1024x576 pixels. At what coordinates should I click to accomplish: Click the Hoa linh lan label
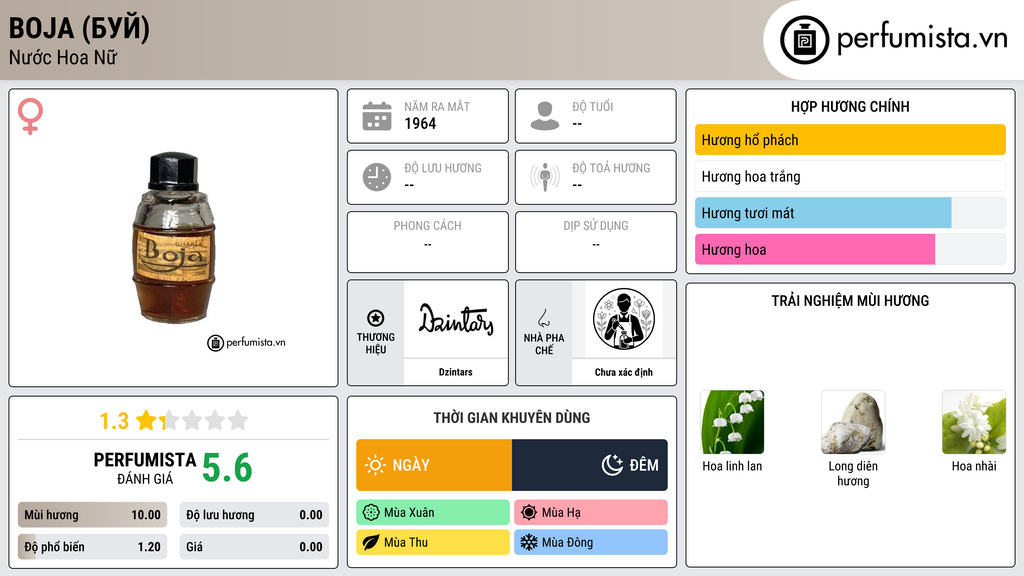tap(732, 466)
